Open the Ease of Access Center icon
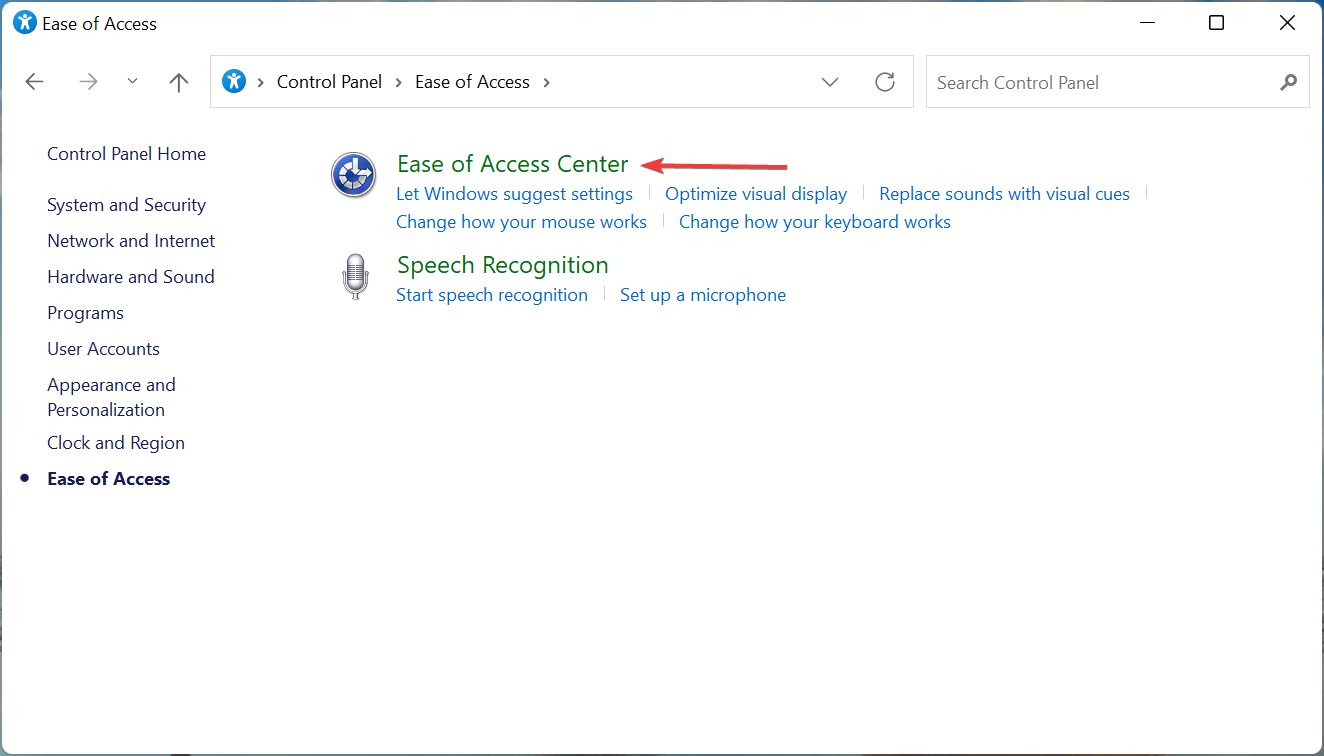Screen dimensions: 1324x756 click(354, 175)
